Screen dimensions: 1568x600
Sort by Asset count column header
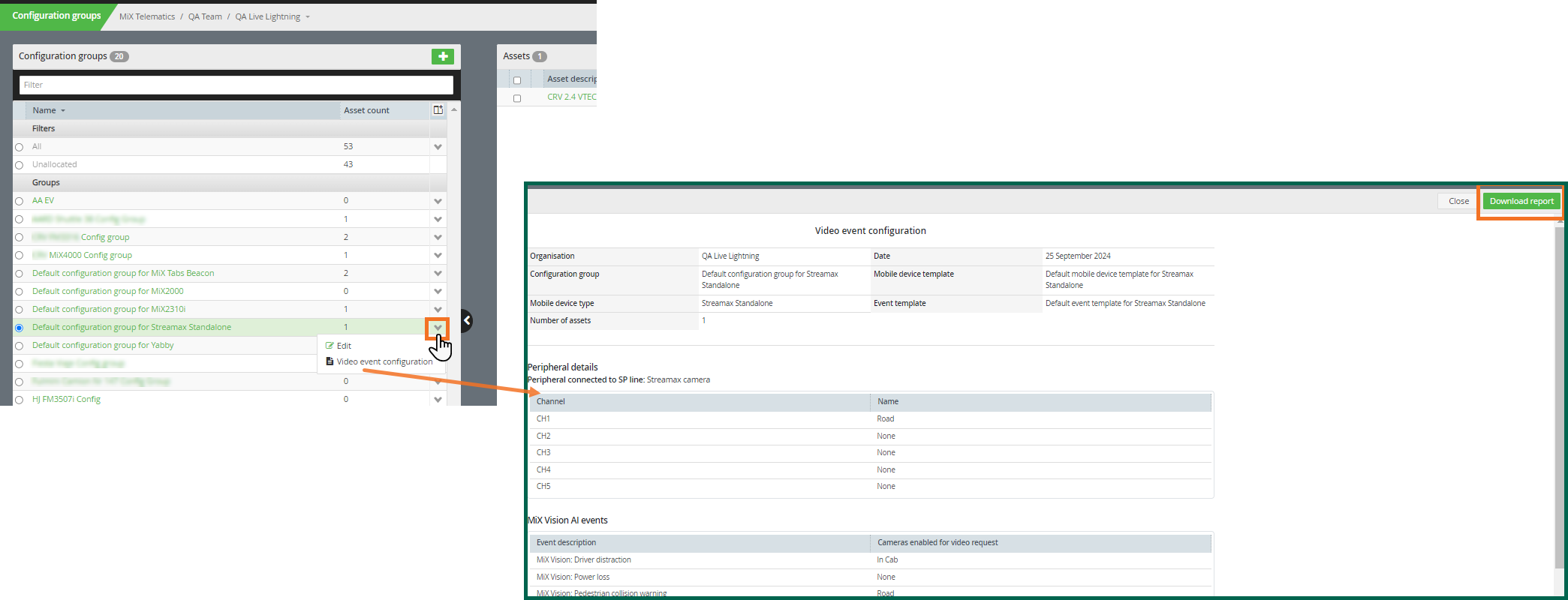coord(366,110)
